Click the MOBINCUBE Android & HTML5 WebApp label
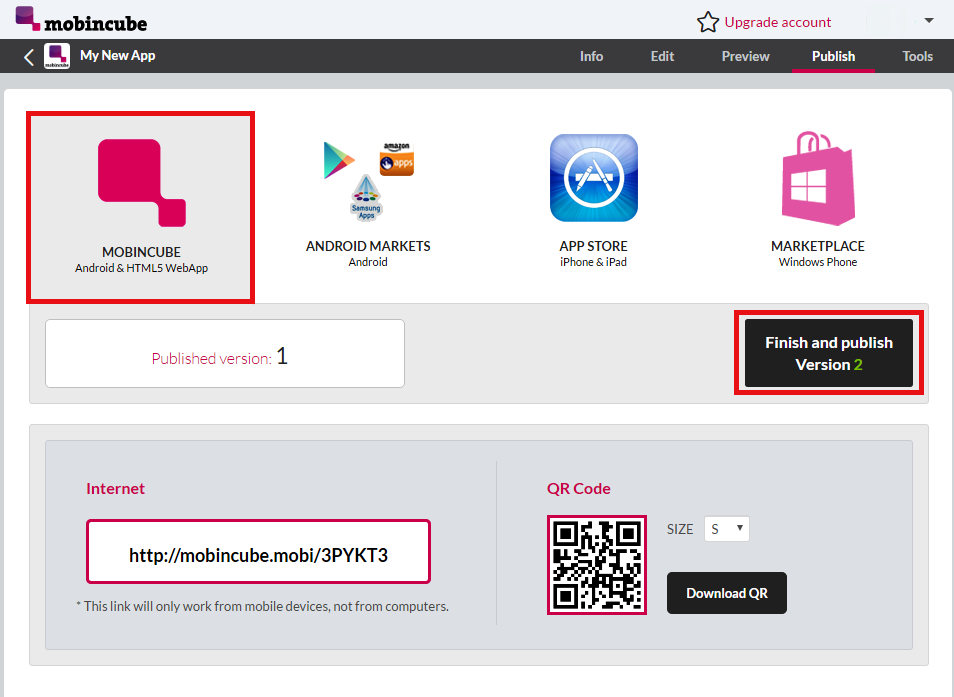This screenshot has height=697, width=954. pyautogui.click(x=141, y=260)
